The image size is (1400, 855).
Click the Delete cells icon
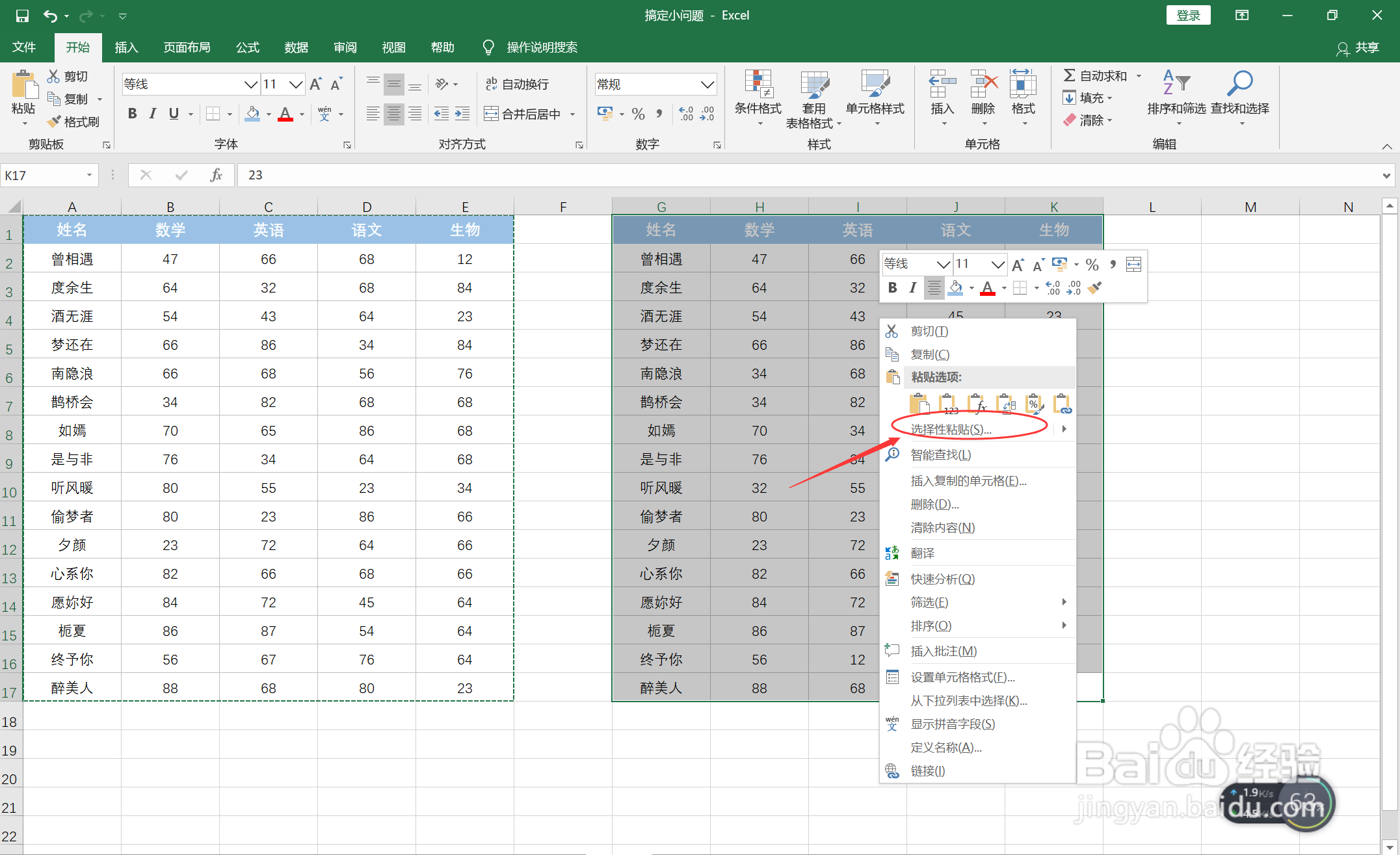coord(983,85)
